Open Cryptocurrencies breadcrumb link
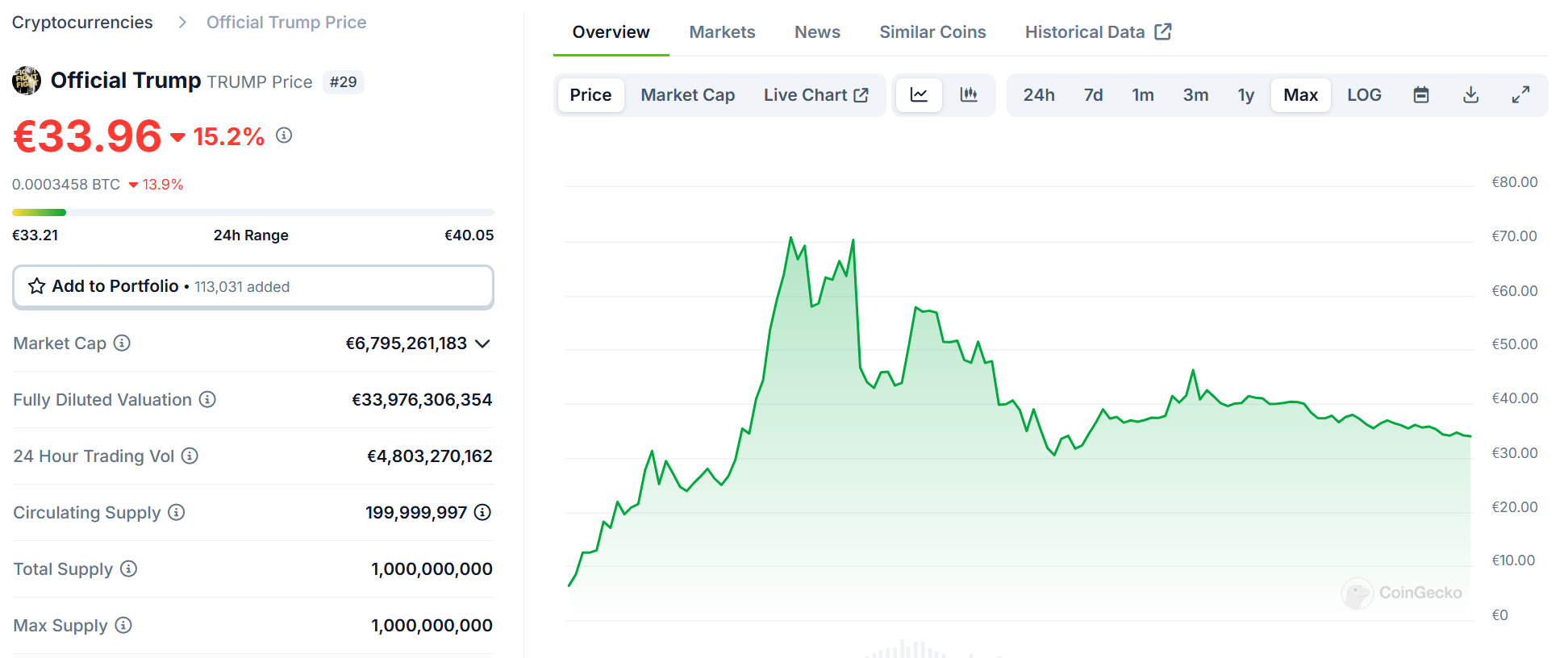This screenshot has width=1568, height=658. [x=82, y=23]
